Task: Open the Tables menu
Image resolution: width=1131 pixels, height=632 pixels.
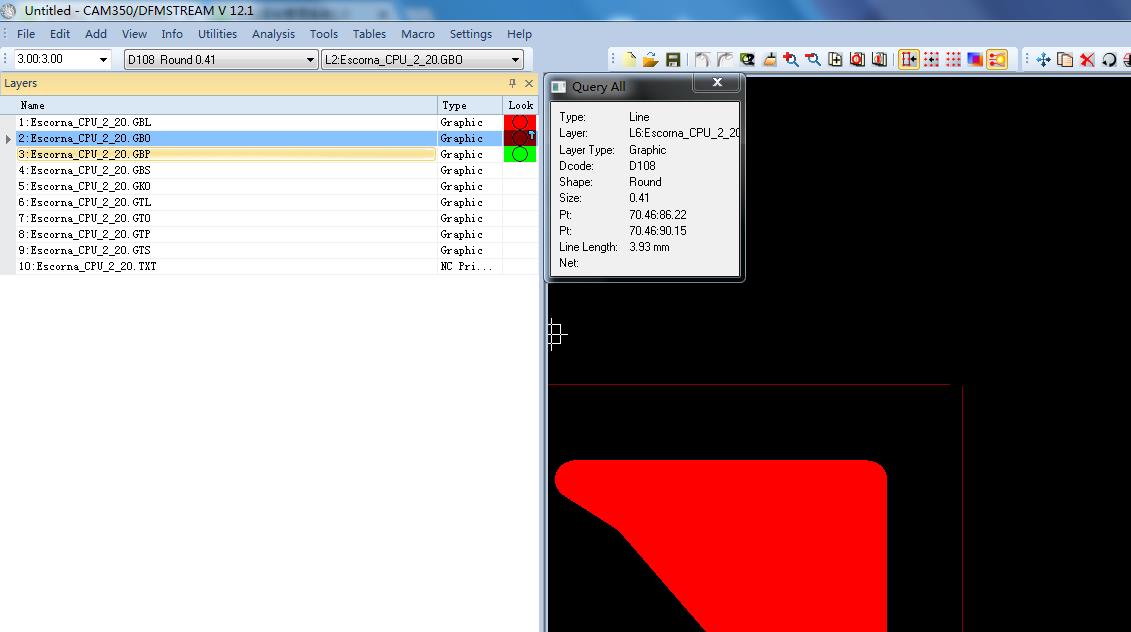Action: click(369, 33)
